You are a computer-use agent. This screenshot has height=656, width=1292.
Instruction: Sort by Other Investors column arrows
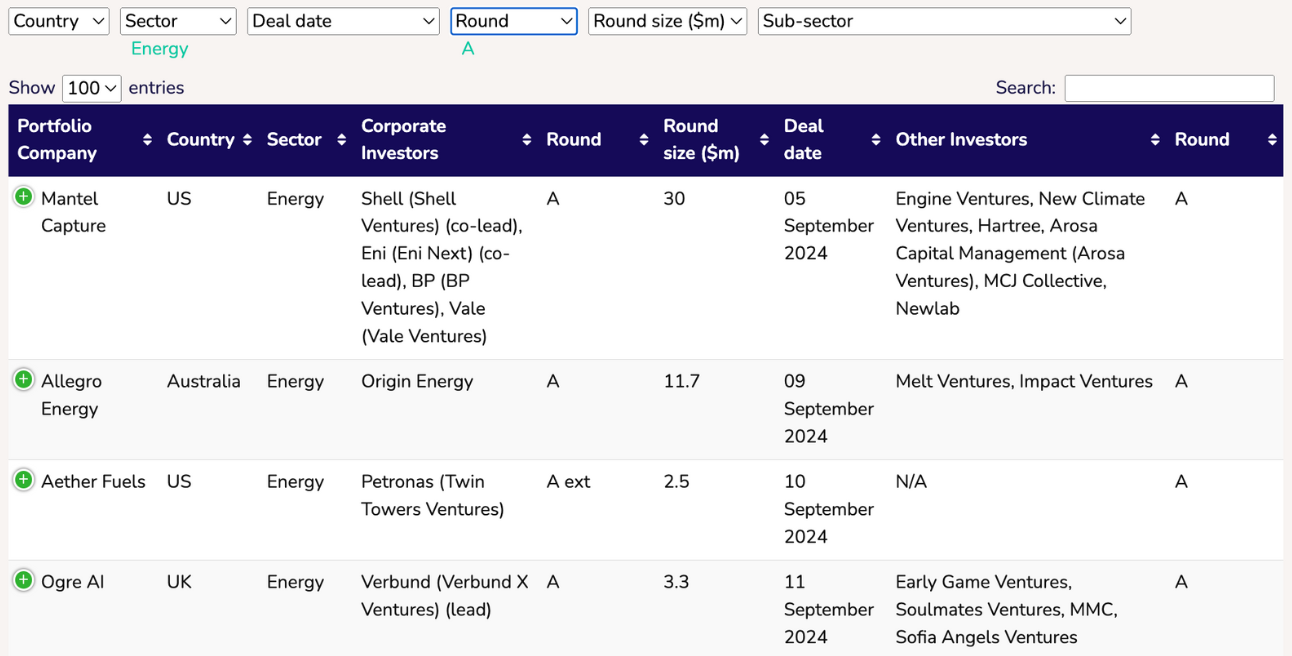[x=1155, y=140]
